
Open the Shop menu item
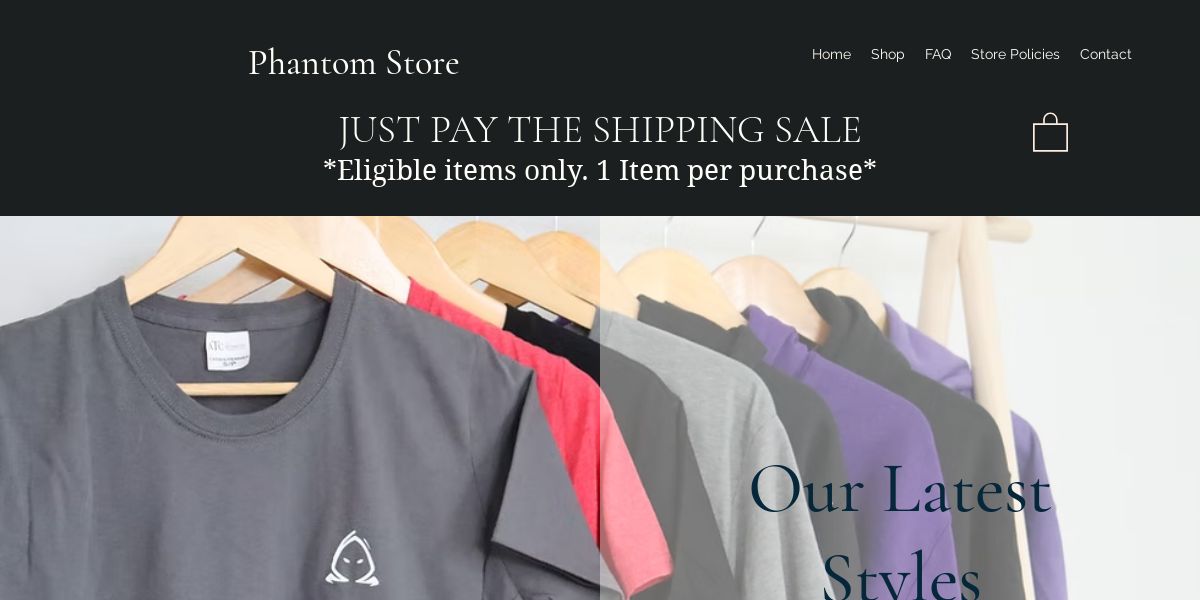tap(887, 54)
